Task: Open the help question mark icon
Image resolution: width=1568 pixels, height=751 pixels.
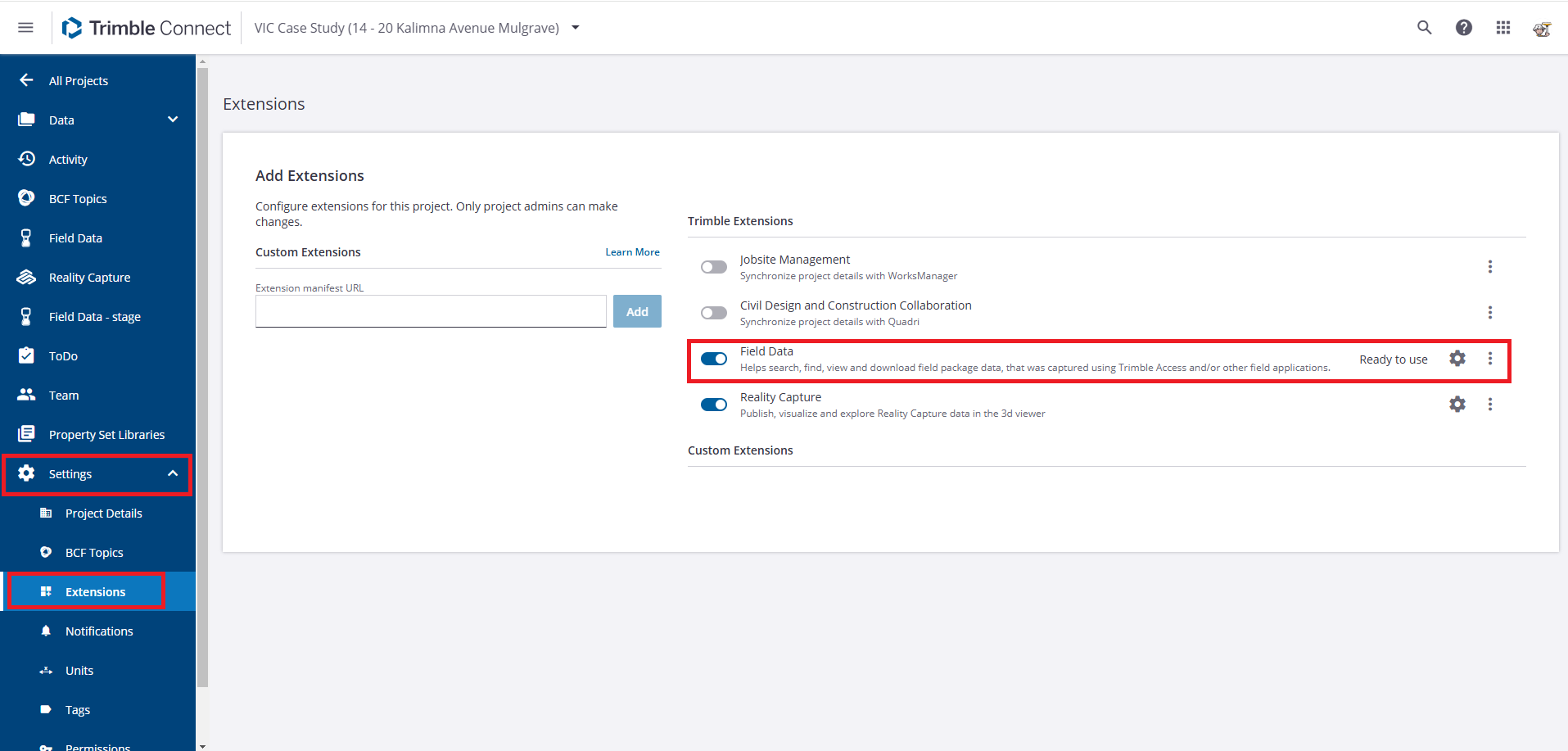Action: [x=1464, y=28]
